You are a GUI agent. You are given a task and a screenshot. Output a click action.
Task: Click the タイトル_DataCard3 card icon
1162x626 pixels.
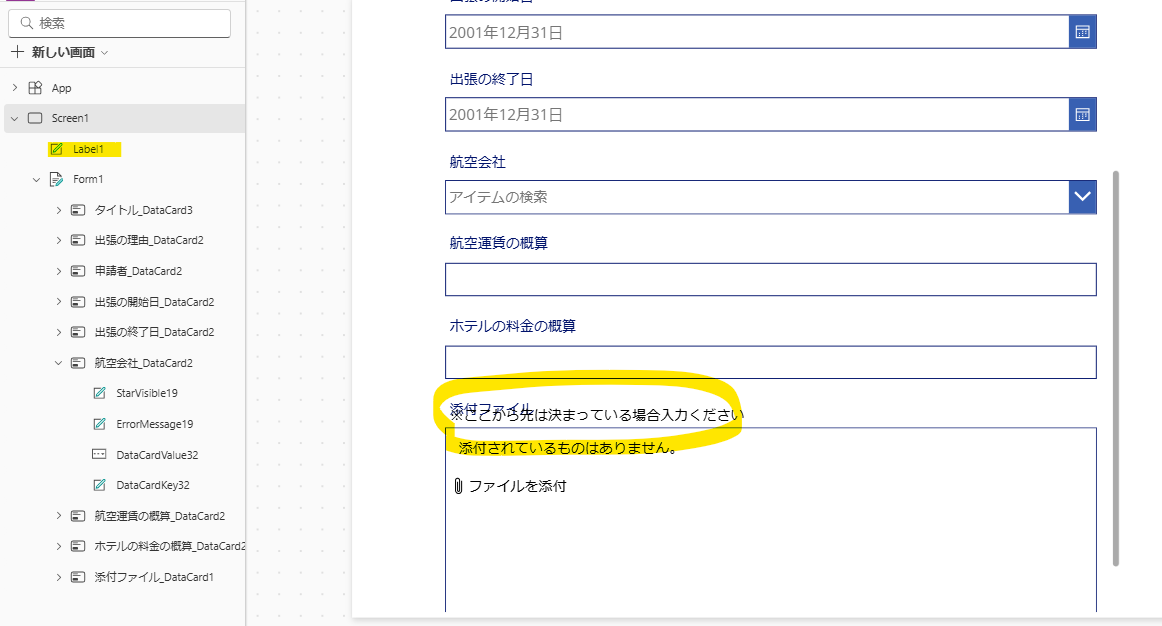(78, 210)
